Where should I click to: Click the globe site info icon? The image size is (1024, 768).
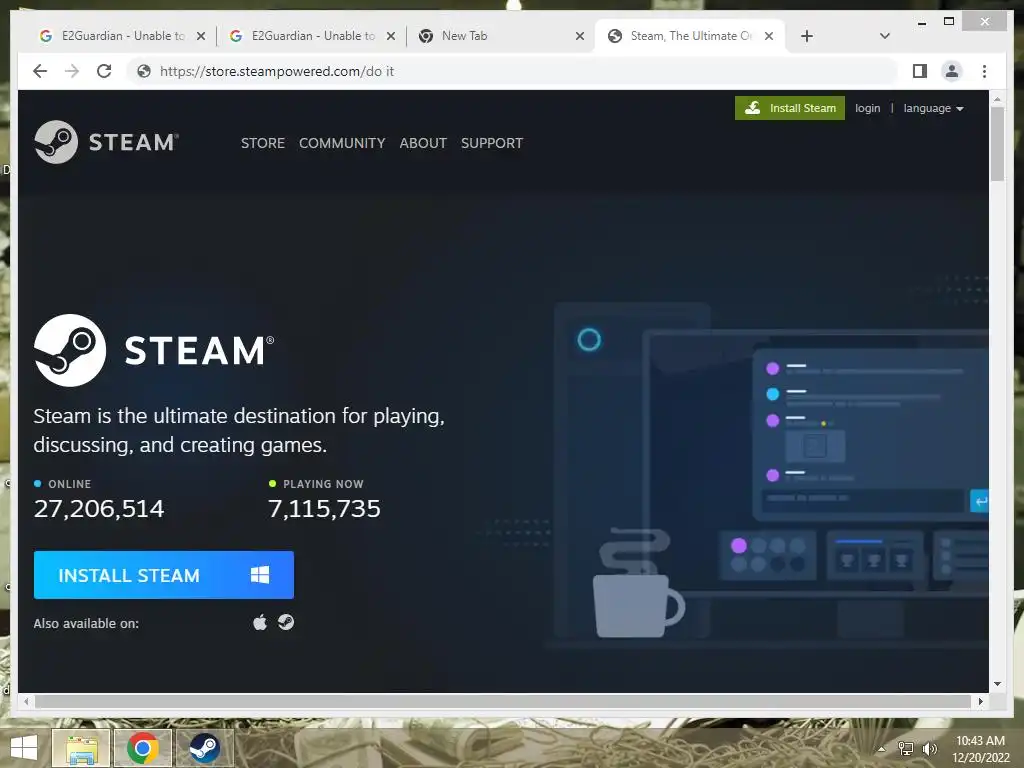(x=144, y=71)
